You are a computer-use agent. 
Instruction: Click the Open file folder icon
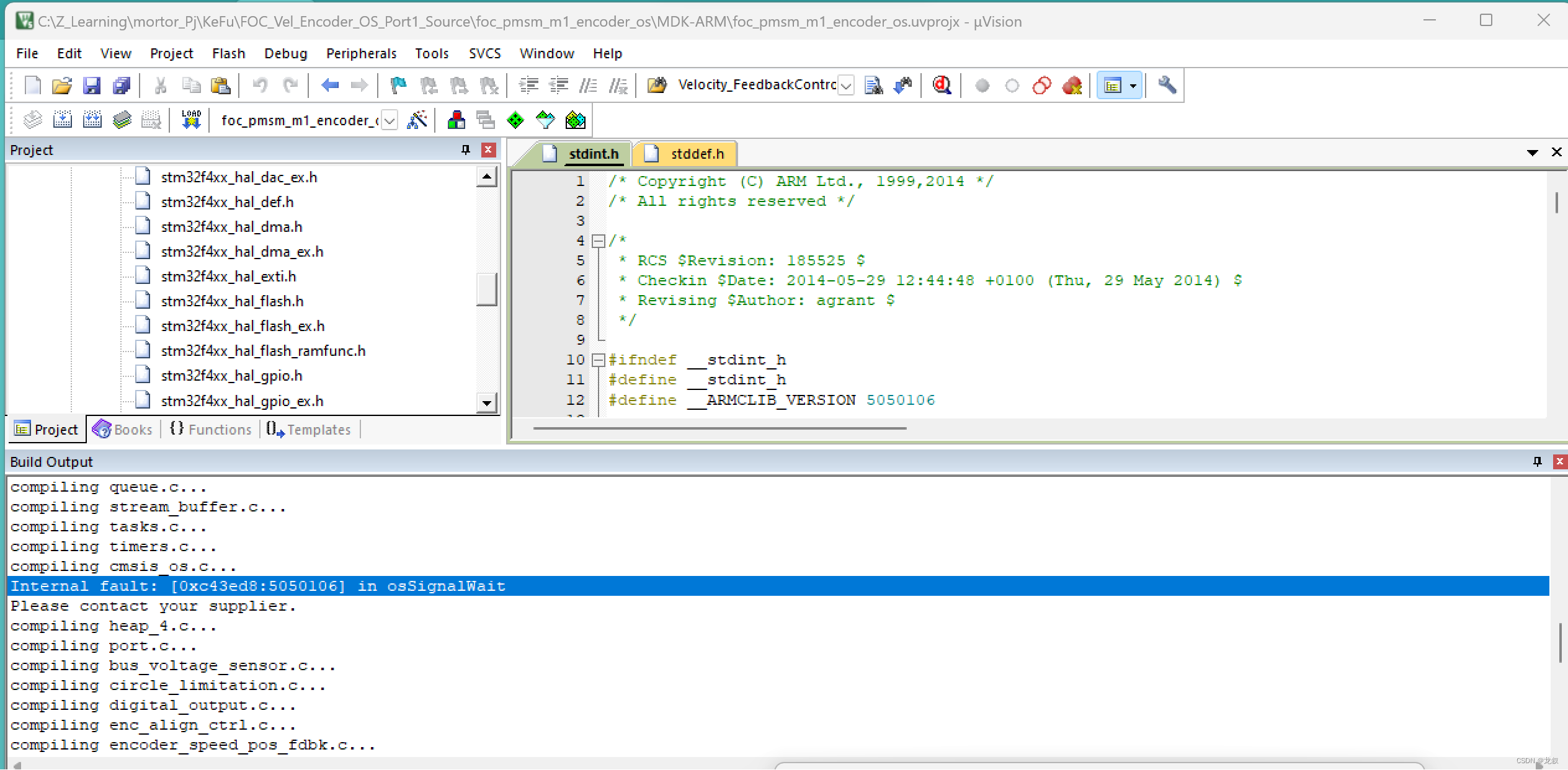point(62,86)
